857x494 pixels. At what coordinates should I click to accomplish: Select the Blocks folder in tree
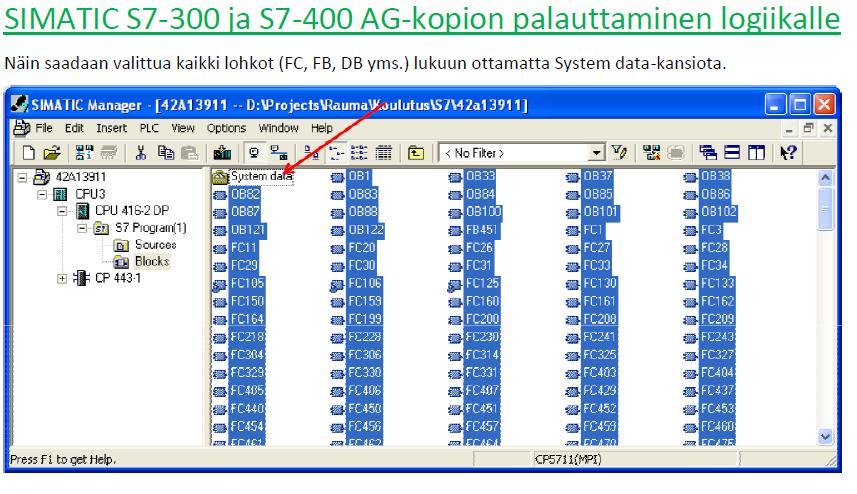pyautogui.click(x=152, y=262)
